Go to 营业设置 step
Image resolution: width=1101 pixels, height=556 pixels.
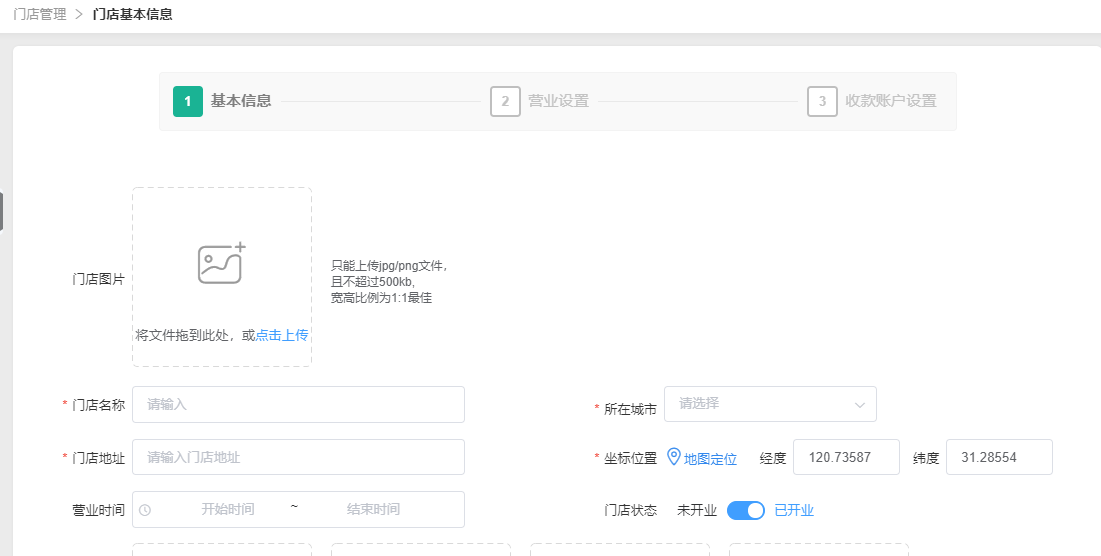(x=558, y=101)
